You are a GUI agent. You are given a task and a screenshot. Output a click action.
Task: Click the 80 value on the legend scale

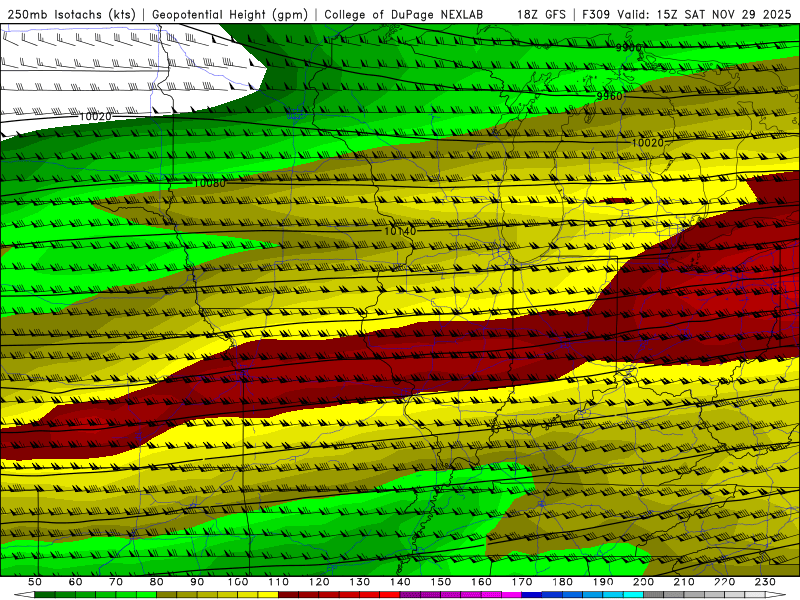pos(157,582)
